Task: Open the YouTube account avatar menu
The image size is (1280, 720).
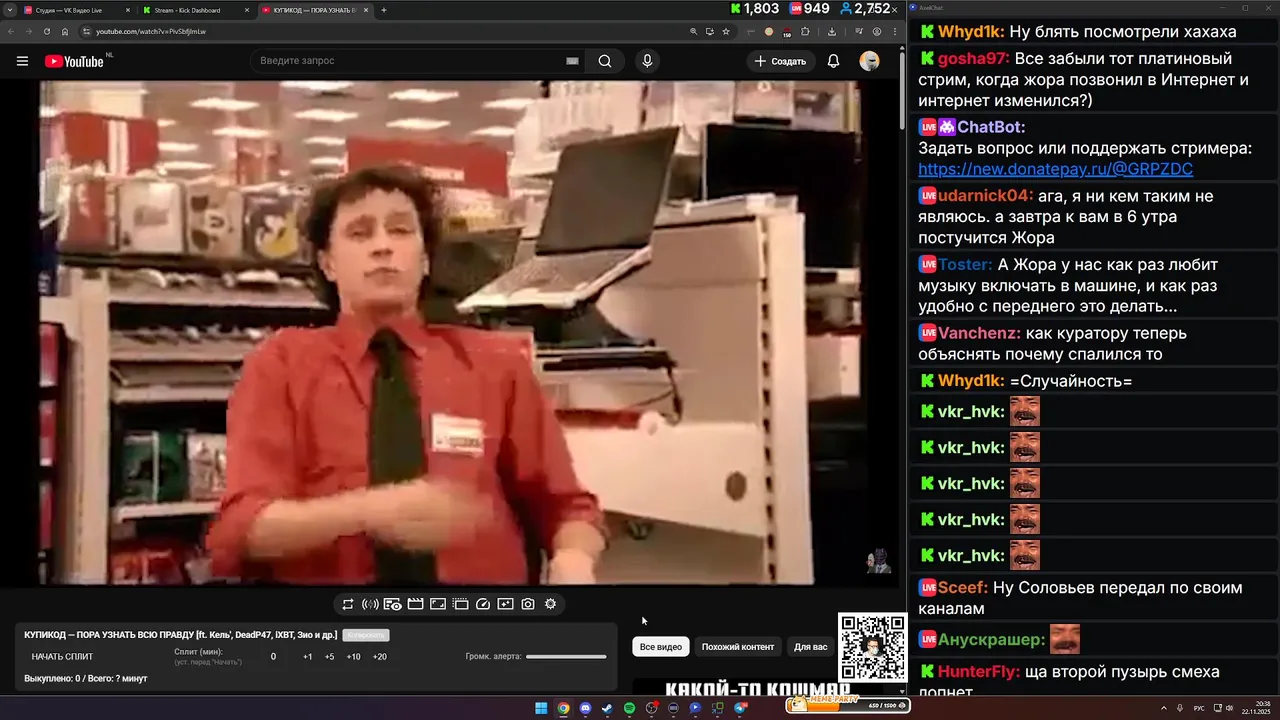Action: pyautogui.click(x=870, y=61)
